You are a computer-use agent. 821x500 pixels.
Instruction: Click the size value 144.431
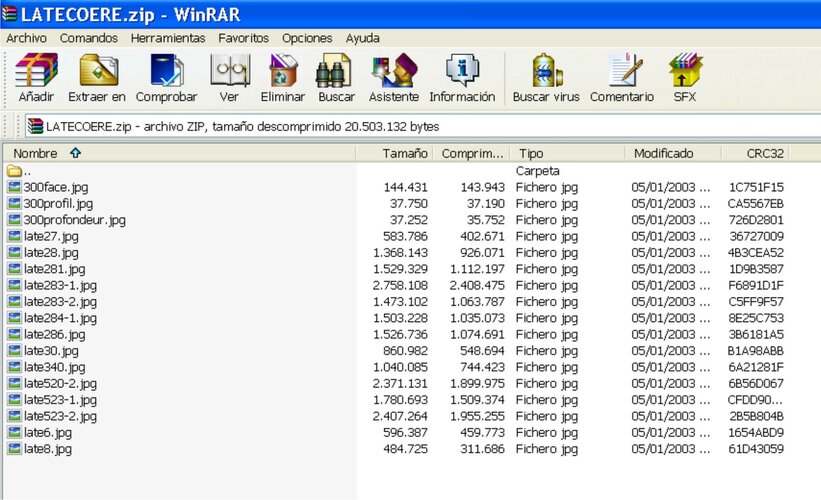coord(405,187)
